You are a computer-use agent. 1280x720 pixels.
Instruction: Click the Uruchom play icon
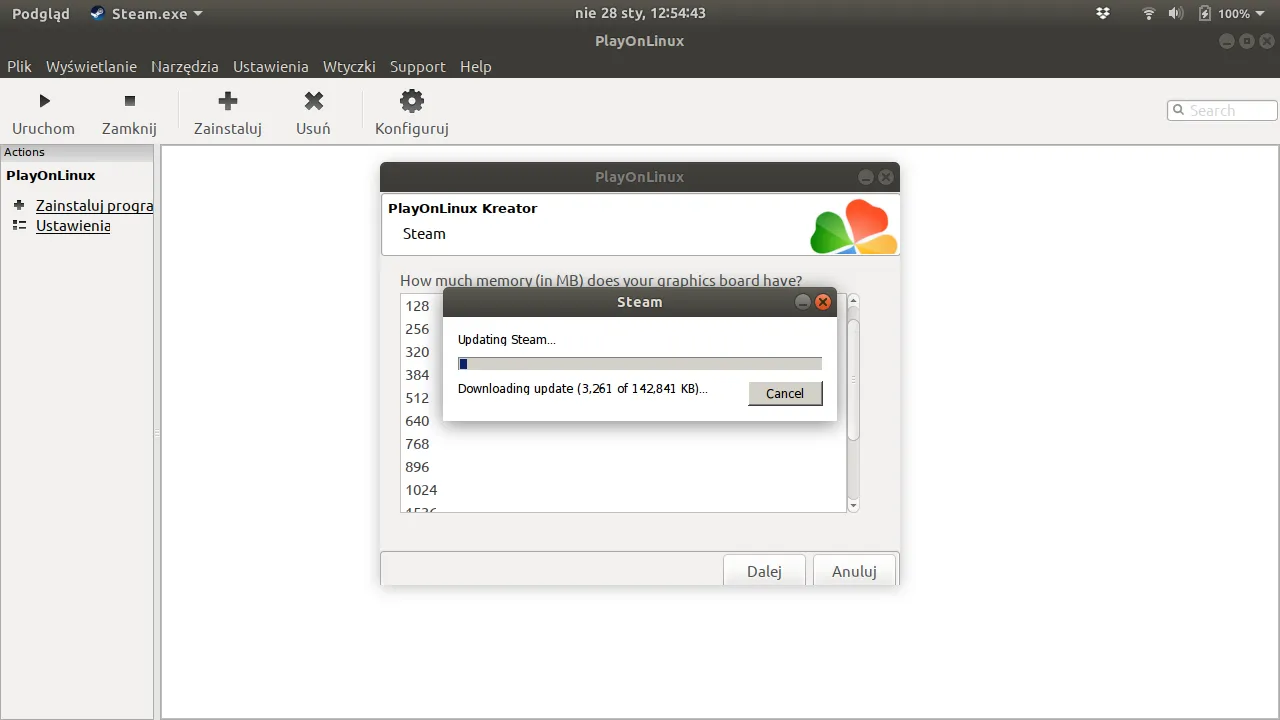44,101
